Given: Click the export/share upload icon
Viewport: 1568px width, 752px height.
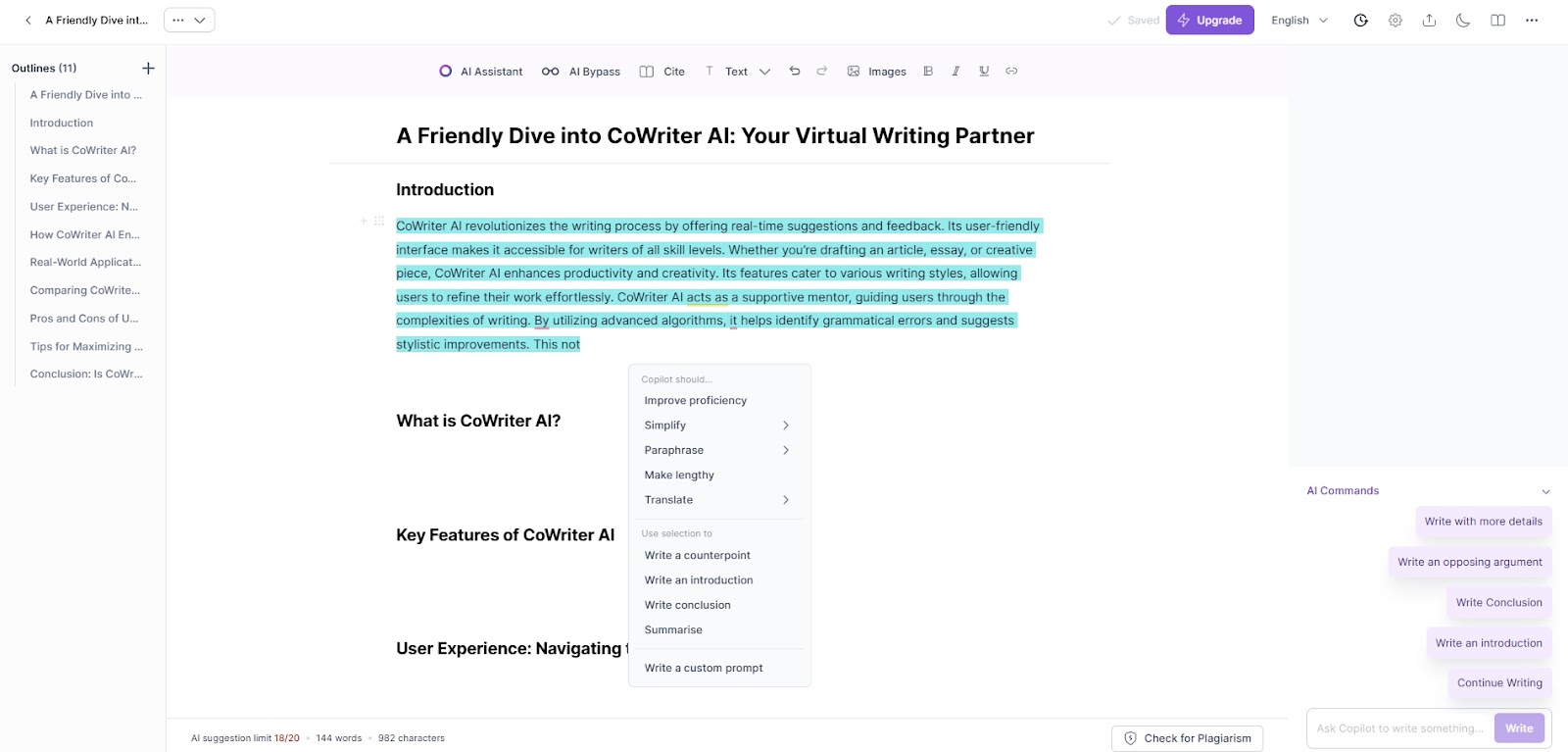Looking at the screenshot, I should pyautogui.click(x=1430, y=21).
